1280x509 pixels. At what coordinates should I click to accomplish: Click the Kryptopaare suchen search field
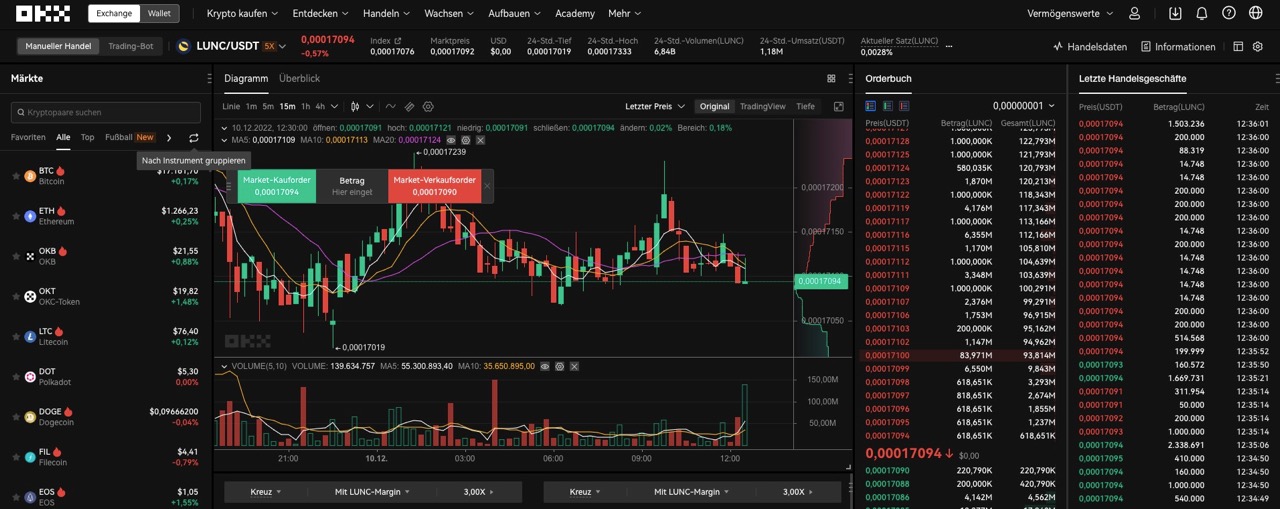[x=106, y=112]
